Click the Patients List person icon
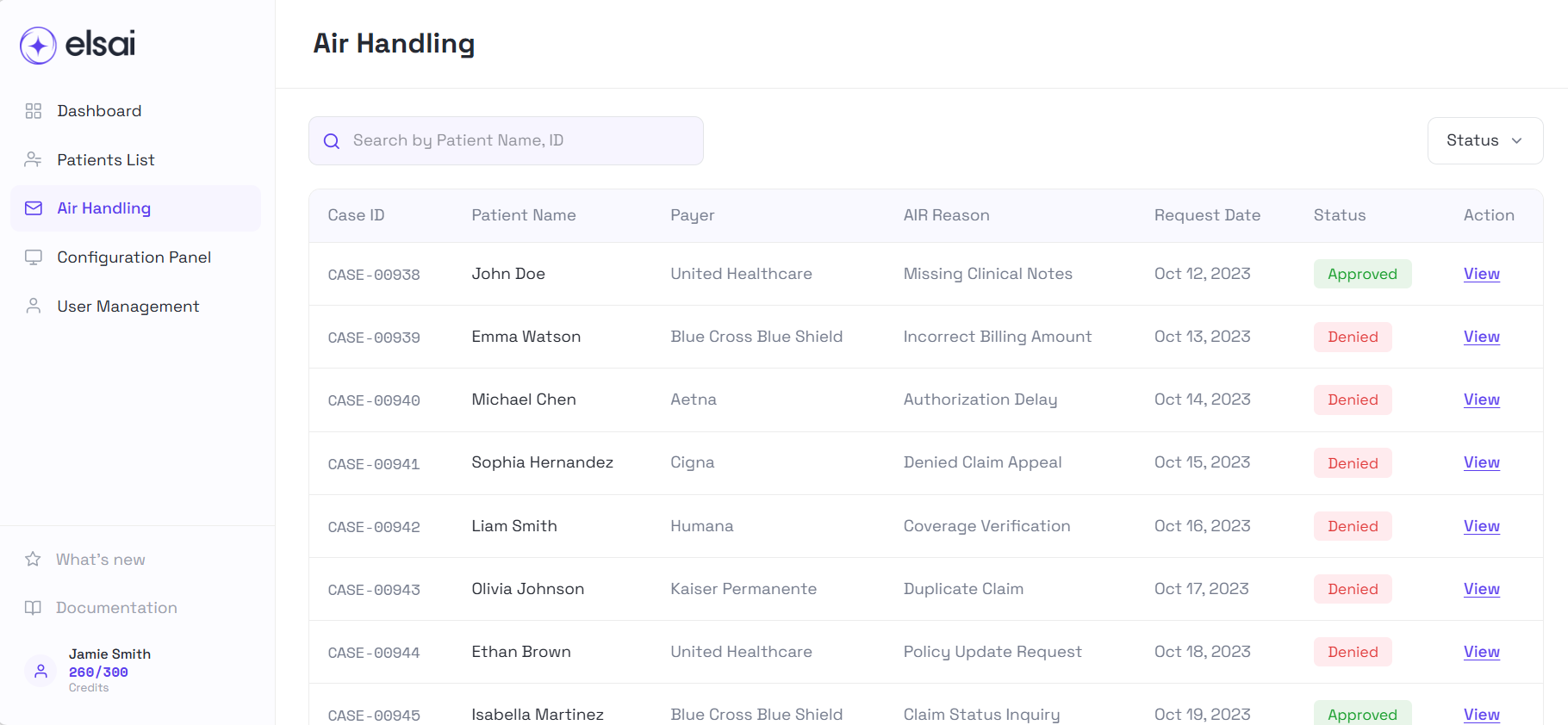This screenshot has height=725, width=1568. click(34, 159)
